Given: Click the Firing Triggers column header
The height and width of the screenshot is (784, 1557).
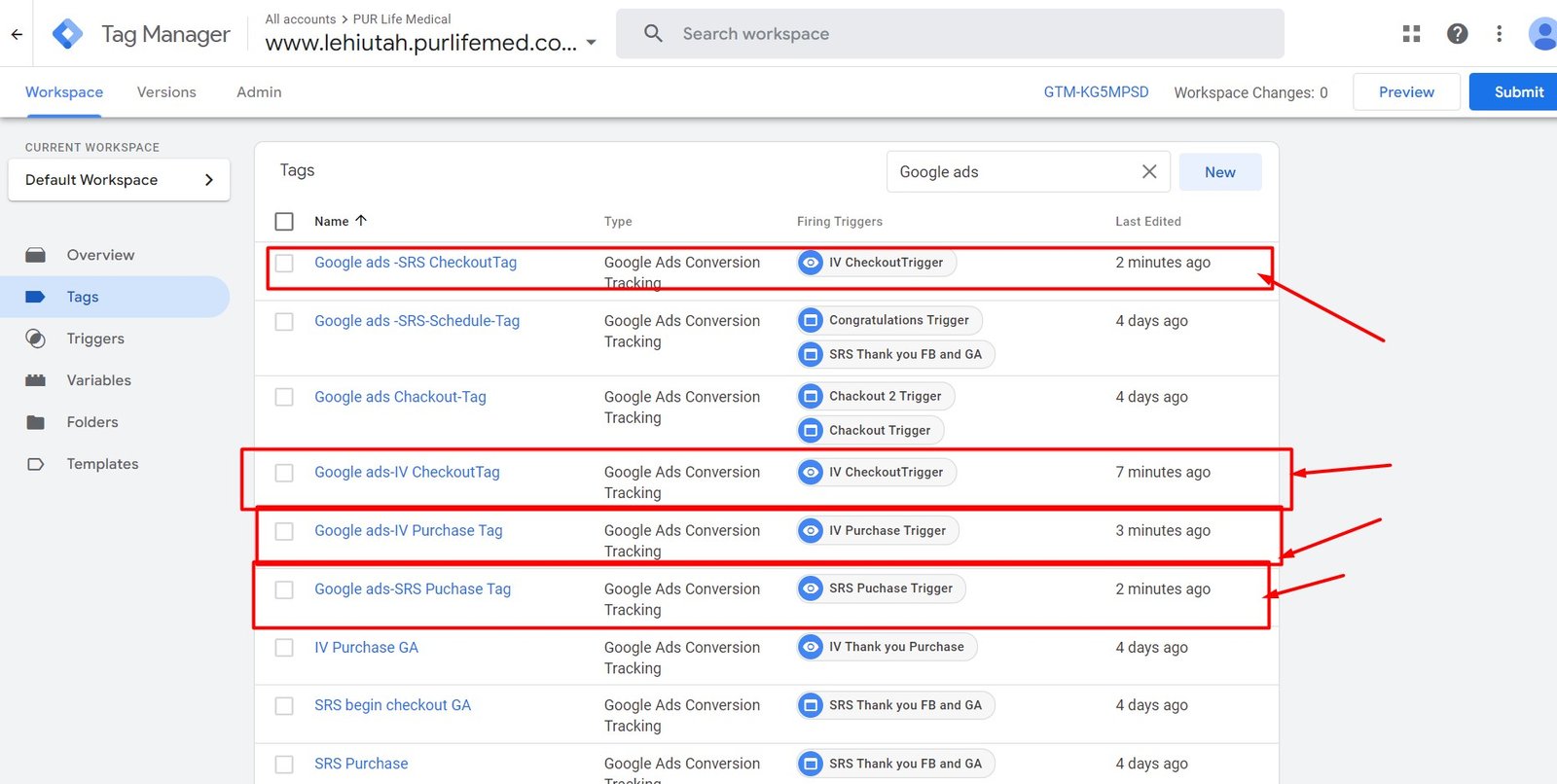Looking at the screenshot, I should tap(840, 222).
